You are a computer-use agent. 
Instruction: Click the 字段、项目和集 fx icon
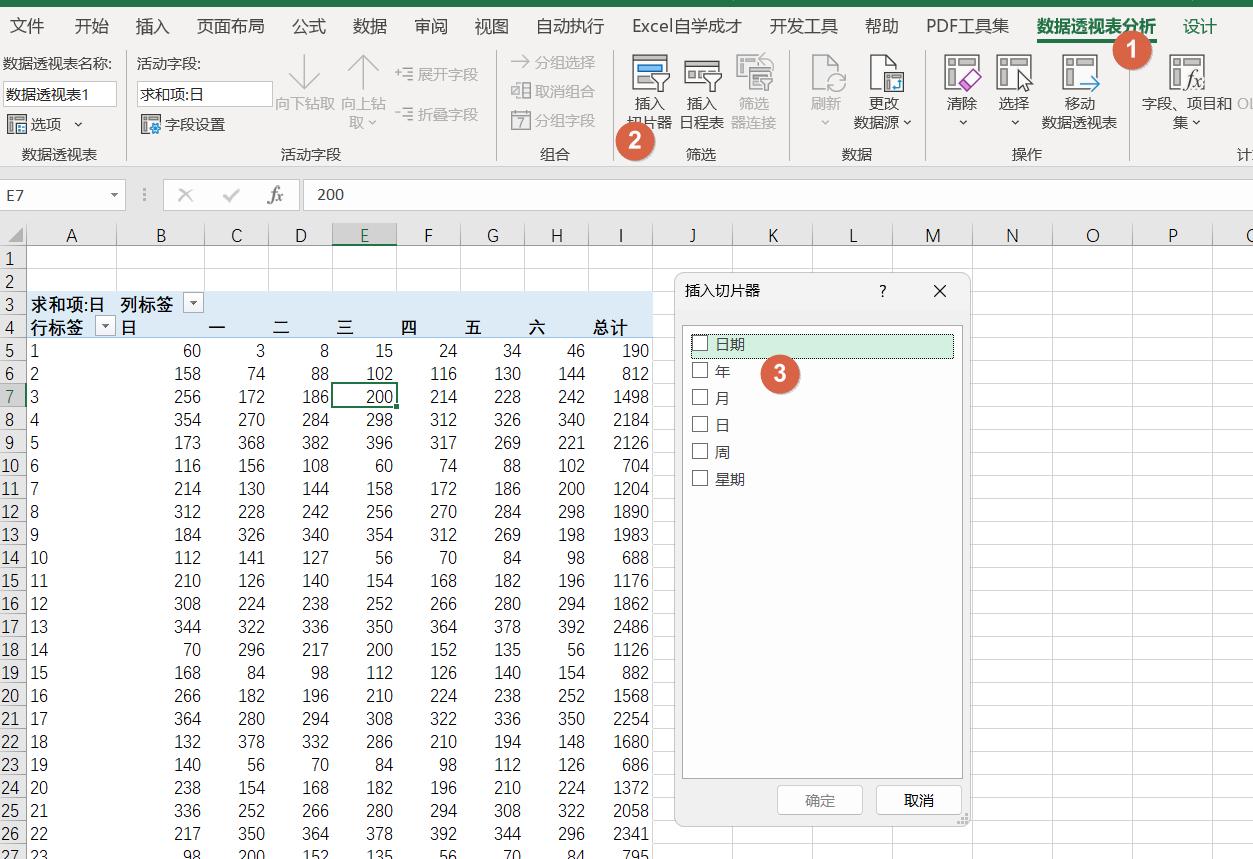[x=1187, y=76]
